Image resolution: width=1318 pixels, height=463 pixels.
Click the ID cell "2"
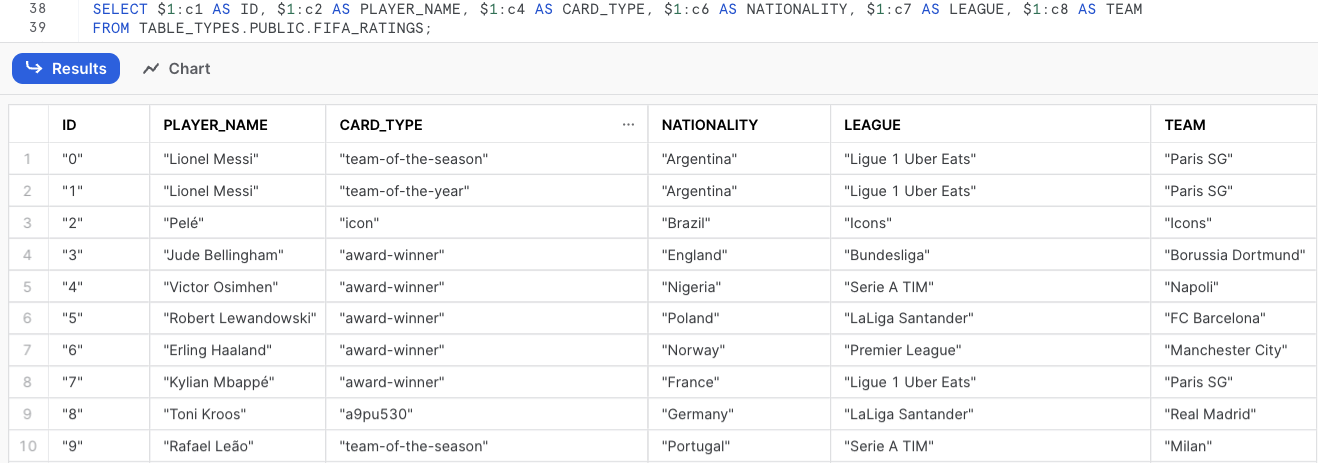pyautogui.click(x=99, y=222)
